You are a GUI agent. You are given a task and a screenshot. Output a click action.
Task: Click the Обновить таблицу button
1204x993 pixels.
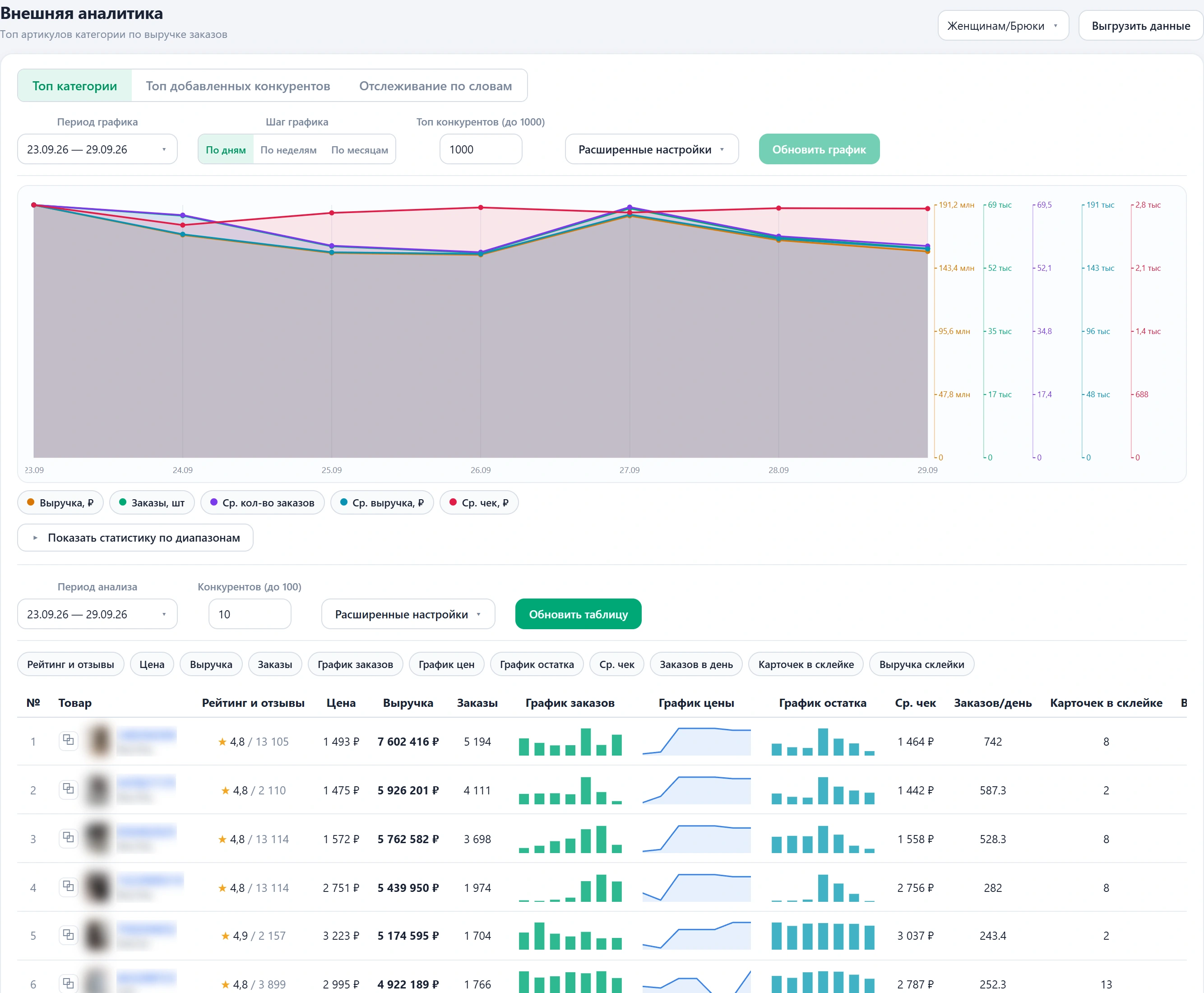tap(578, 614)
